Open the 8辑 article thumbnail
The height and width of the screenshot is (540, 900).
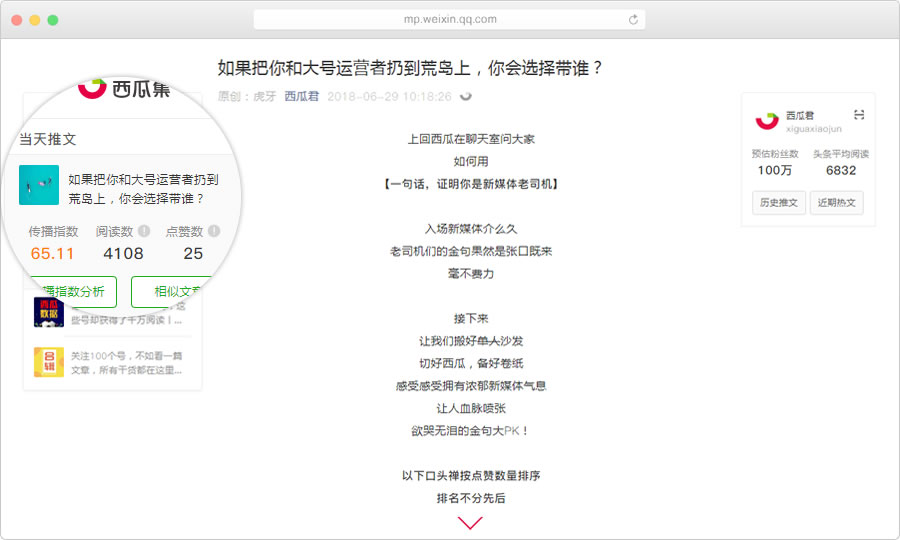49,362
